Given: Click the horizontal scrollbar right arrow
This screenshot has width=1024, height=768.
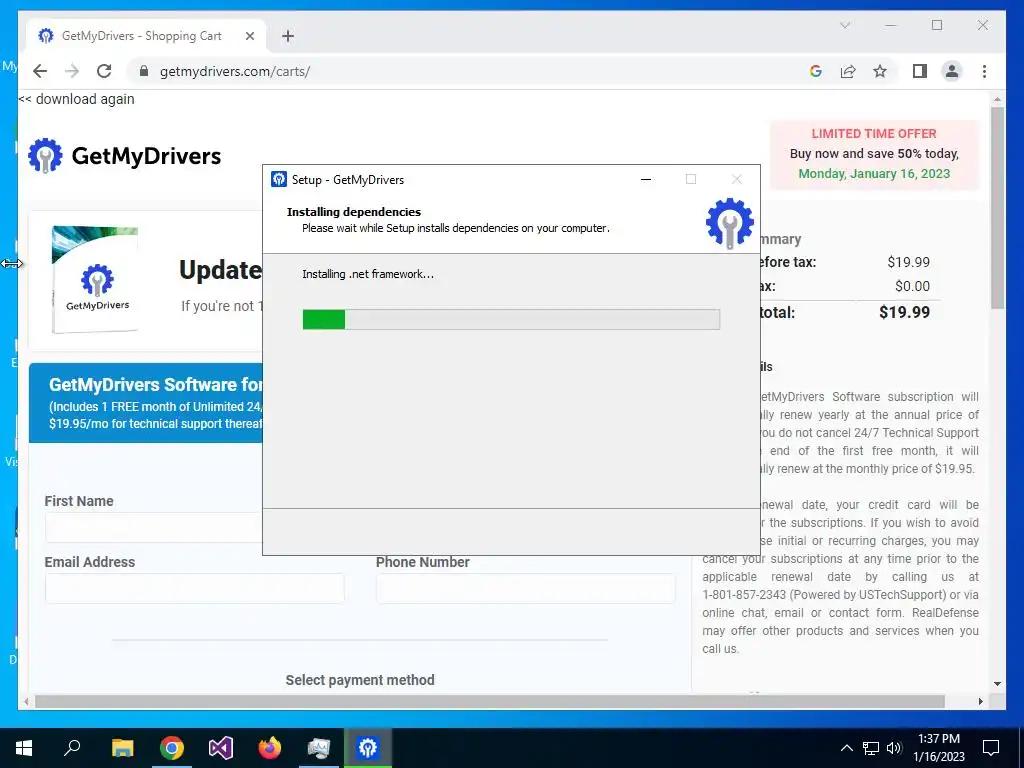Looking at the screenshot, I should [980, 701].
